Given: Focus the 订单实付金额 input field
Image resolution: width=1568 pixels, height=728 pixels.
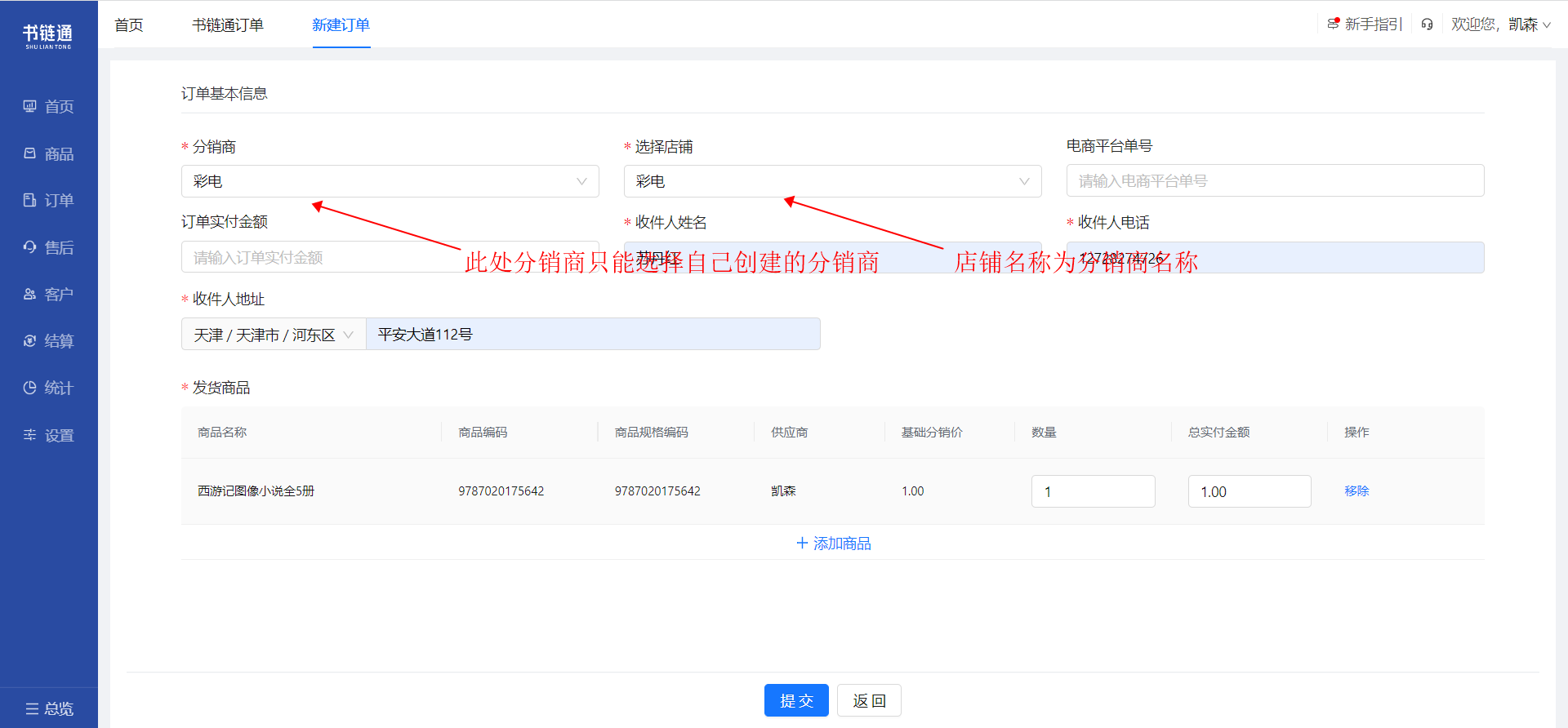Looking at the screenshot, I should click(x=390, y=257).
